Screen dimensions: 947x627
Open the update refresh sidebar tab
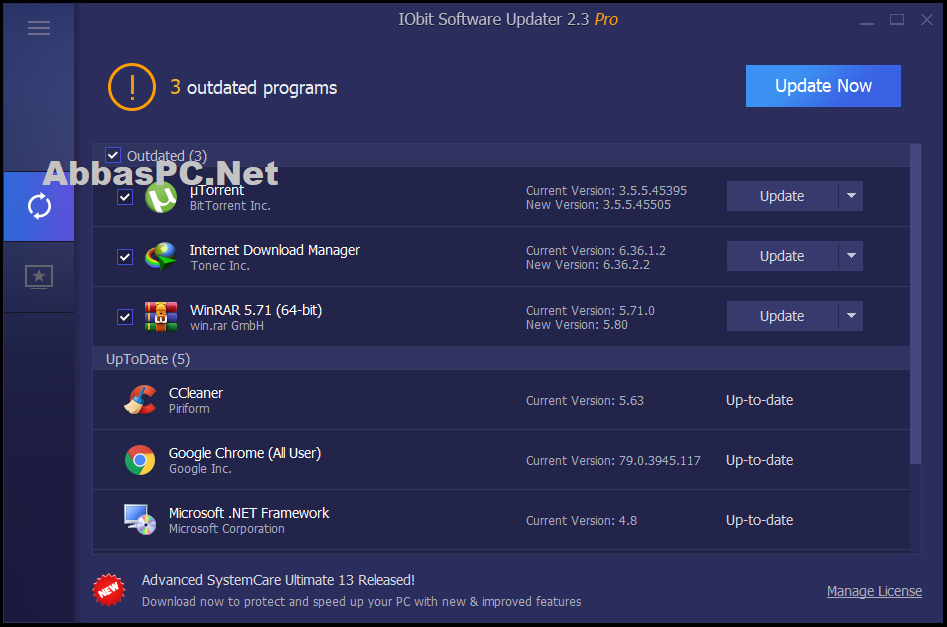39,207
